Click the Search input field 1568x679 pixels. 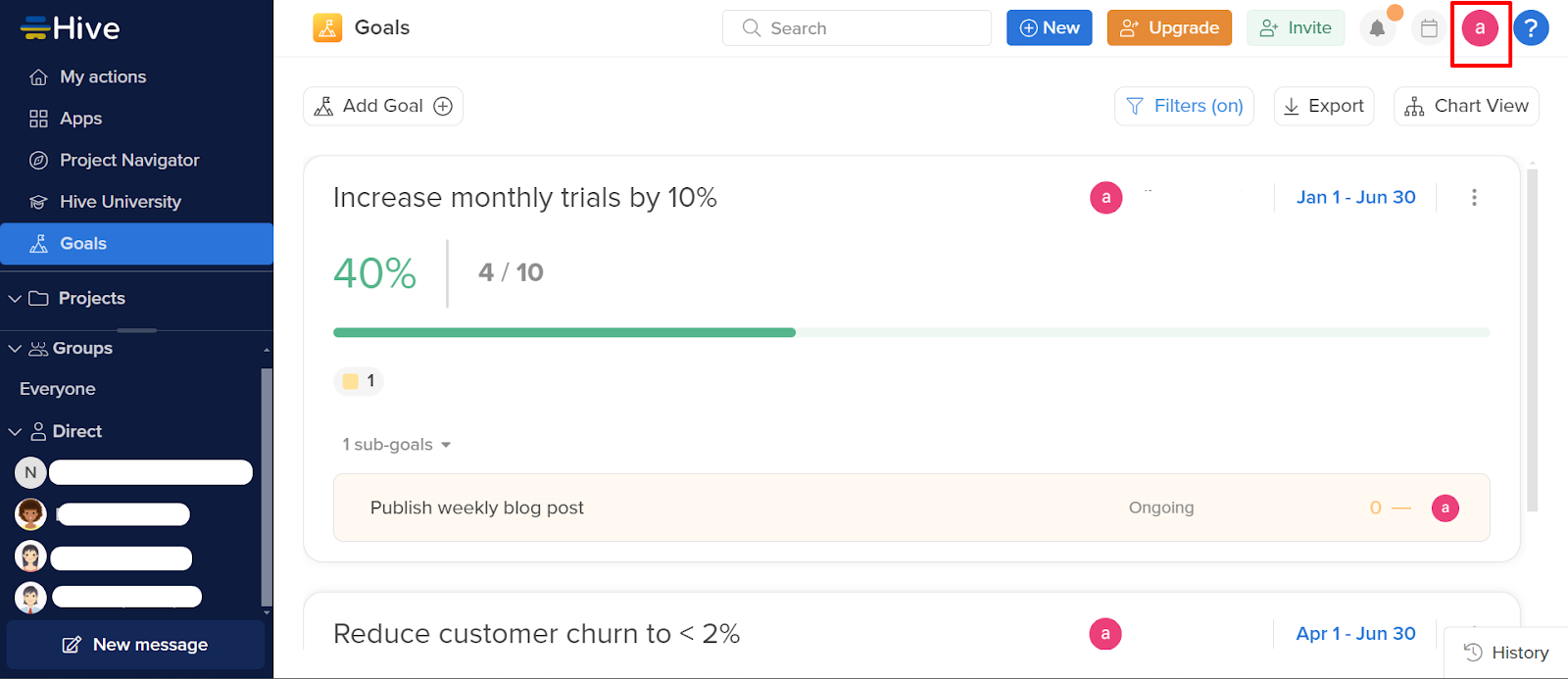pos(857,28)
